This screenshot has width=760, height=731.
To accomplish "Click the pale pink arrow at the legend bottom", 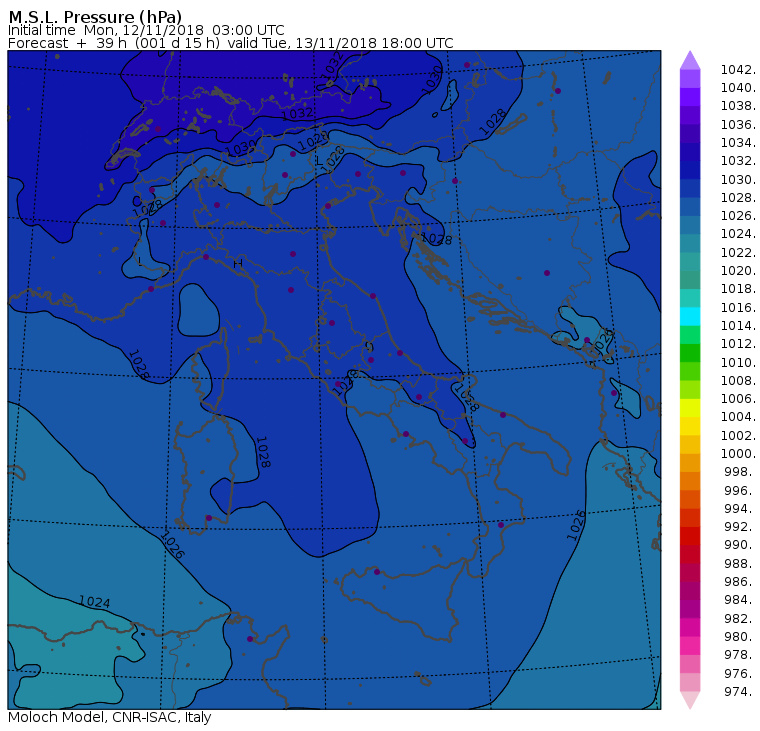I will [690, 700].
